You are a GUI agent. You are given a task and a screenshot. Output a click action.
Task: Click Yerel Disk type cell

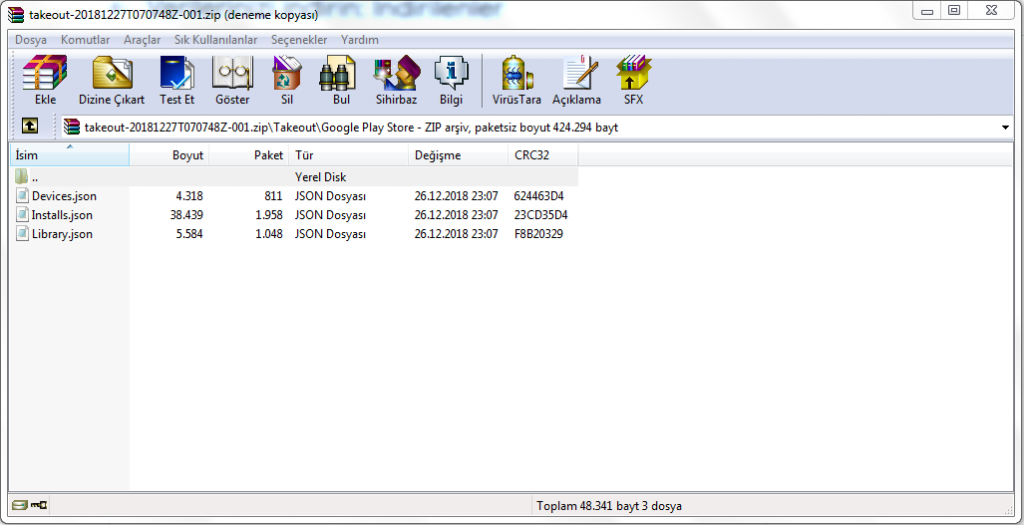(320, 177)
